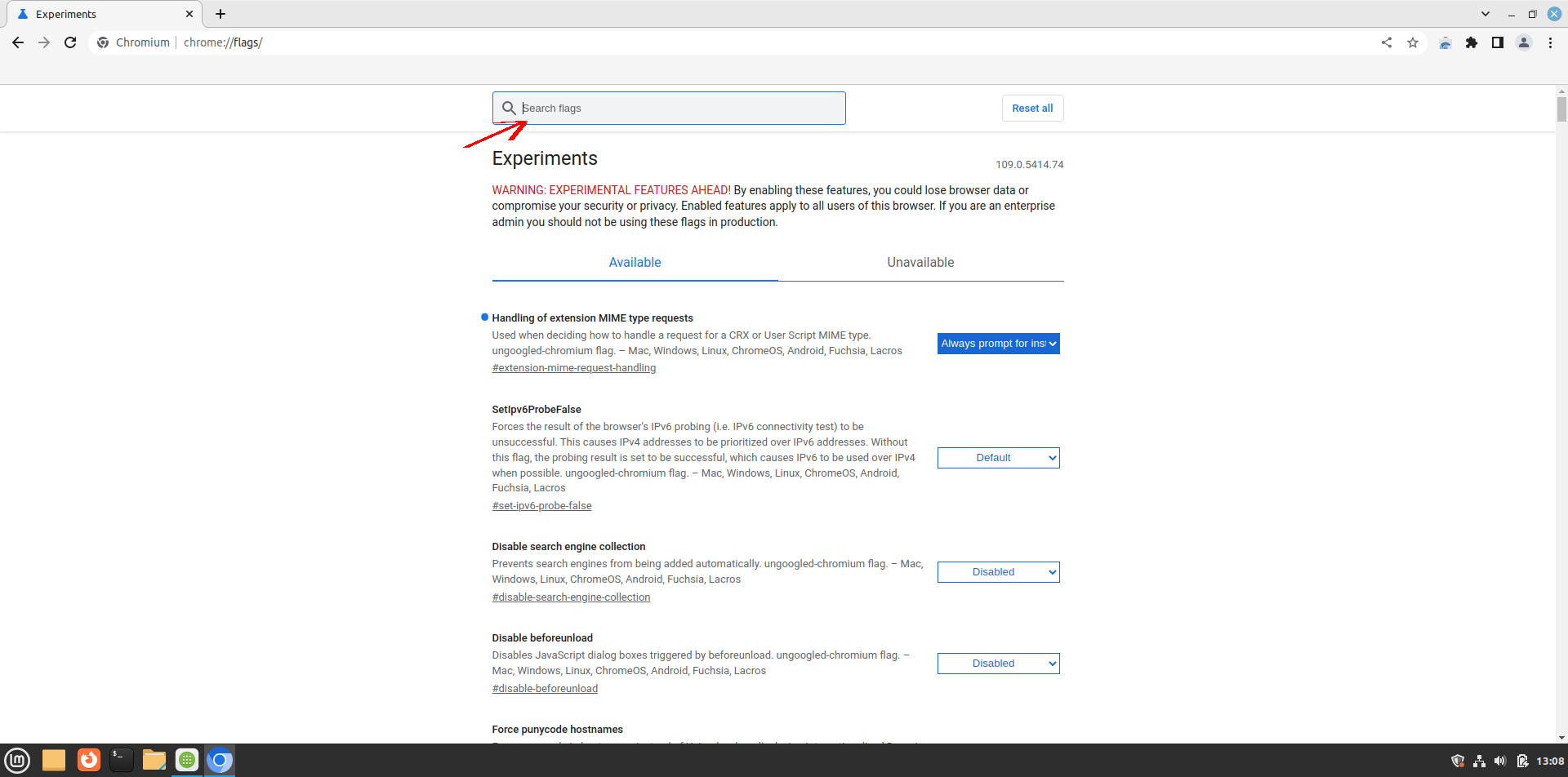Click the #disable-beforeunload anchor link
This screenshot has height=777, width=1568.
click(x=545, y=689)
